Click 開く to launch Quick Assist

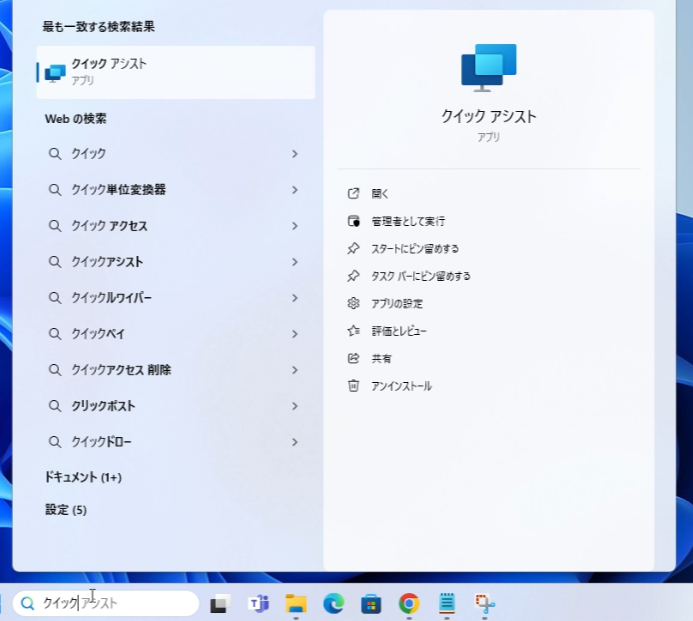[x=379, y=194]
